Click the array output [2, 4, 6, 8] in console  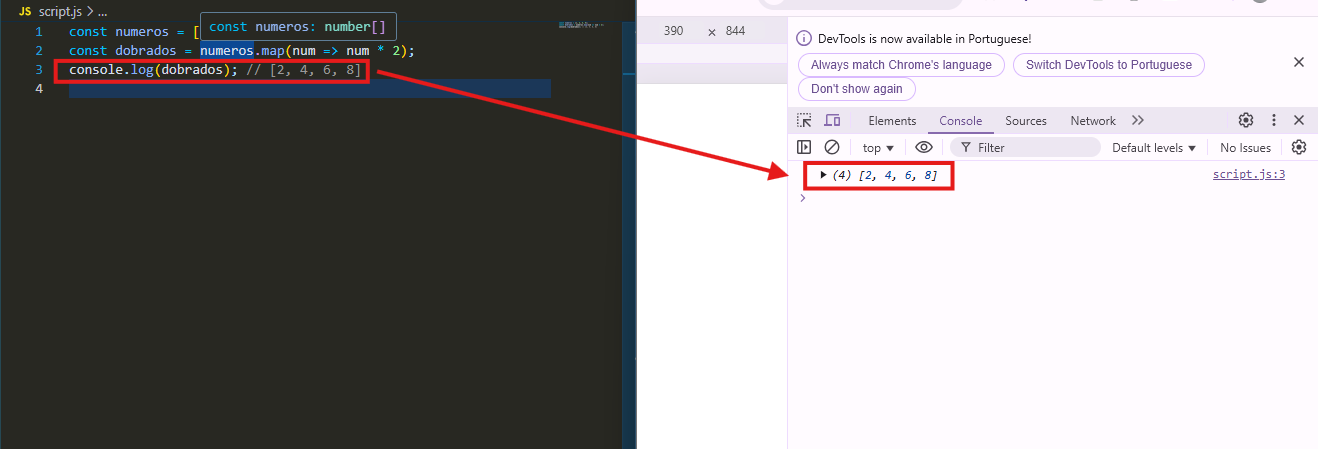897,175
